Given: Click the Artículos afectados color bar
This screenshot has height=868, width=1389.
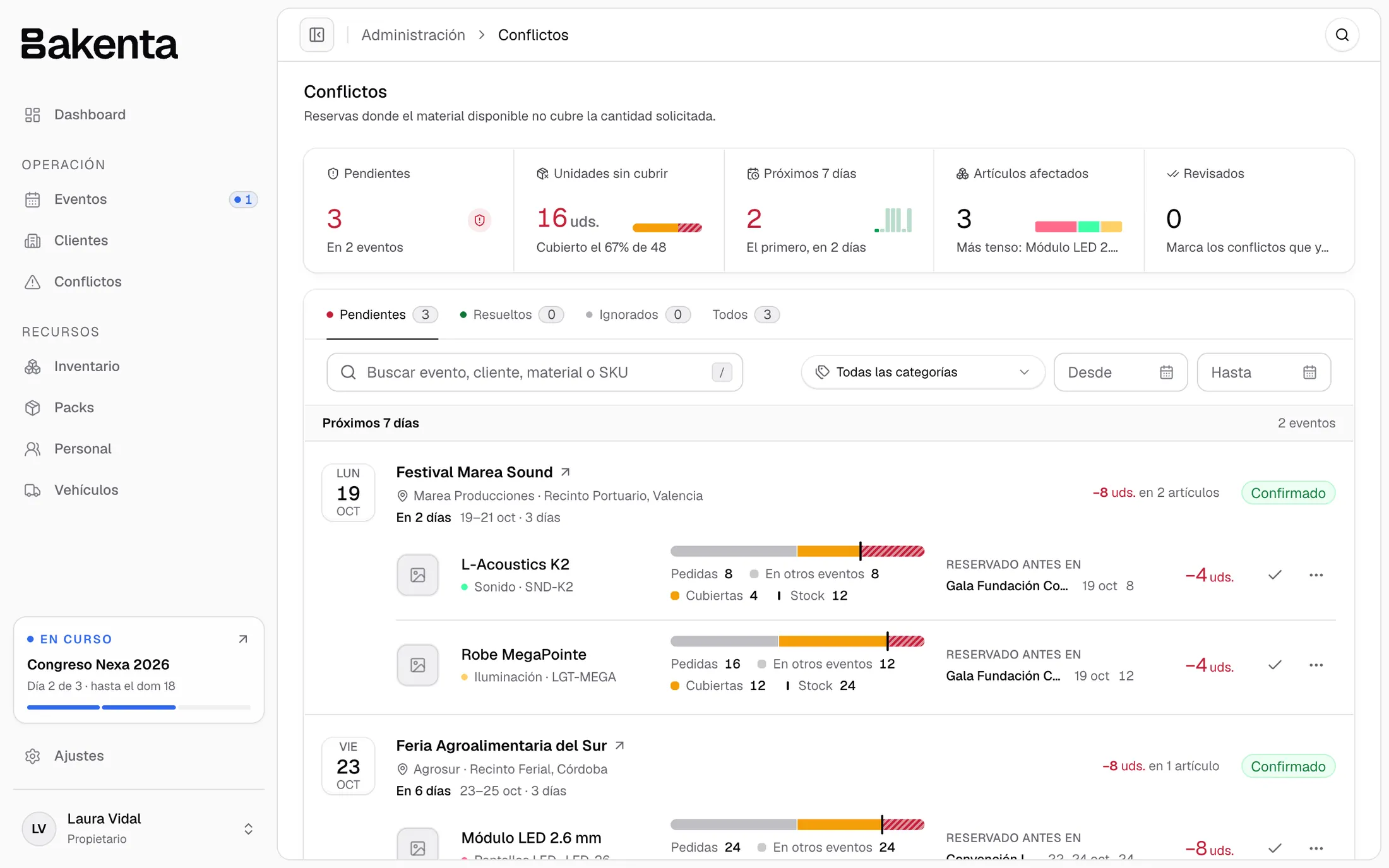Looking at the screenshot, I should click(x=1078, y=227).
